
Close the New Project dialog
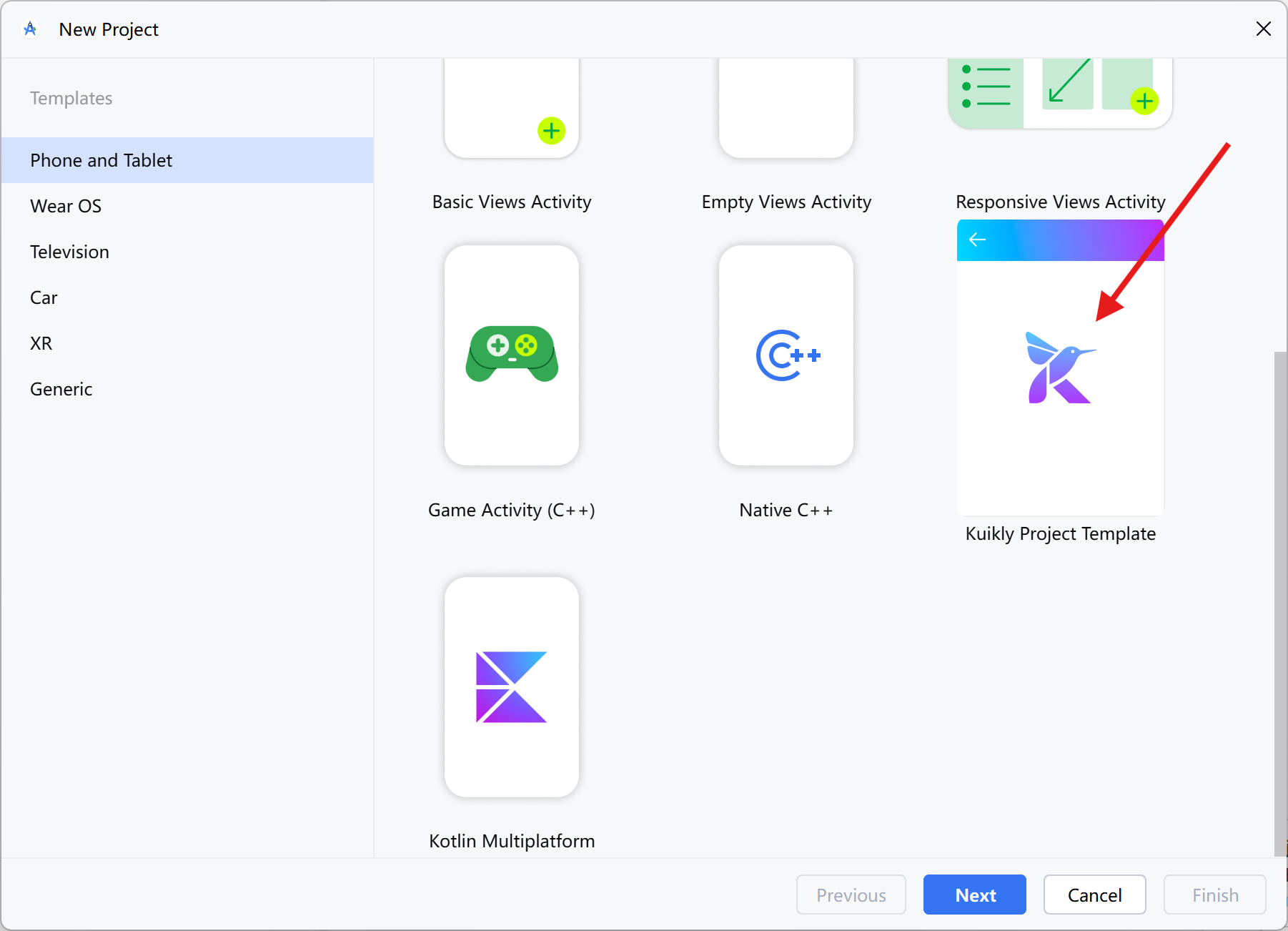click(x=1264, y=29)
